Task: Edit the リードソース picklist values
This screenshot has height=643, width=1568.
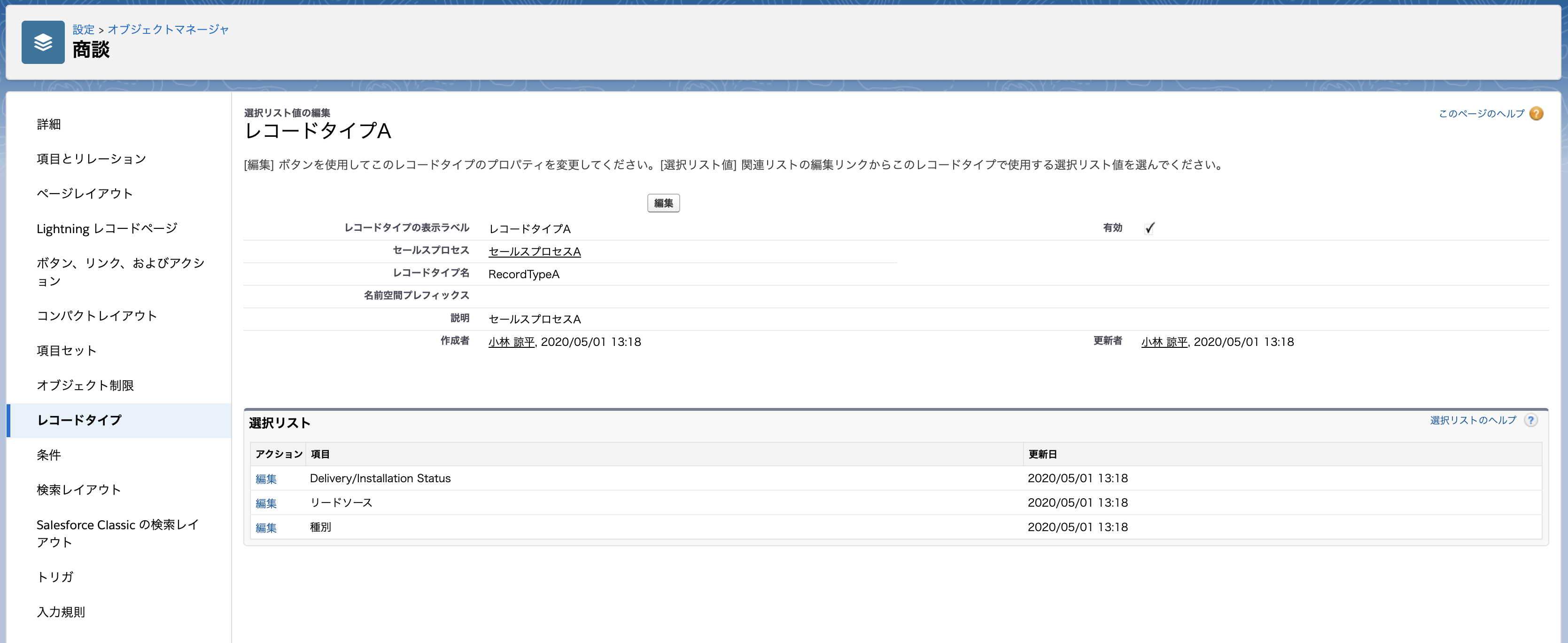Action: coord(267,503)
